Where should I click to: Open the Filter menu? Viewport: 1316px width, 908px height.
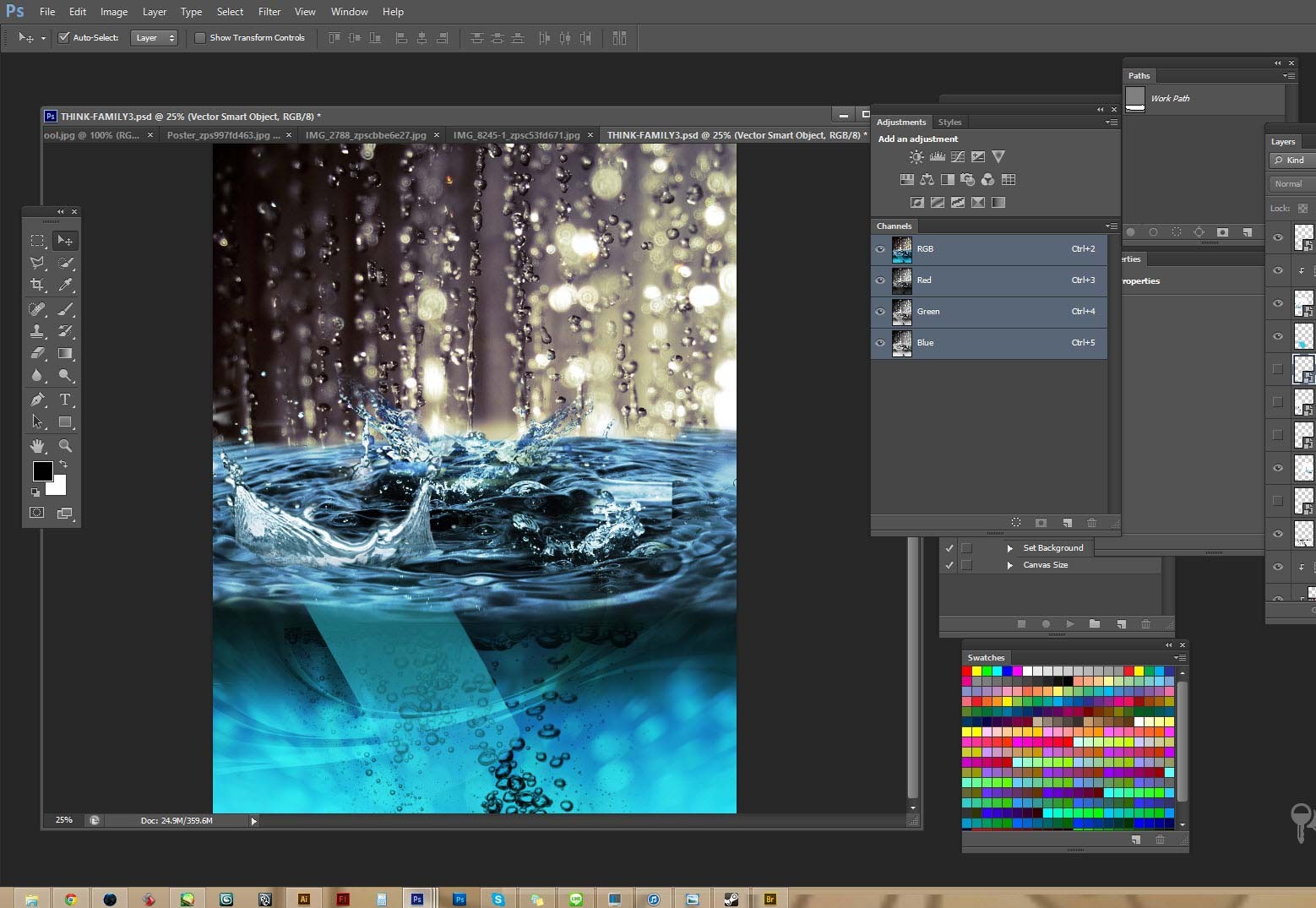click(269, 12)
